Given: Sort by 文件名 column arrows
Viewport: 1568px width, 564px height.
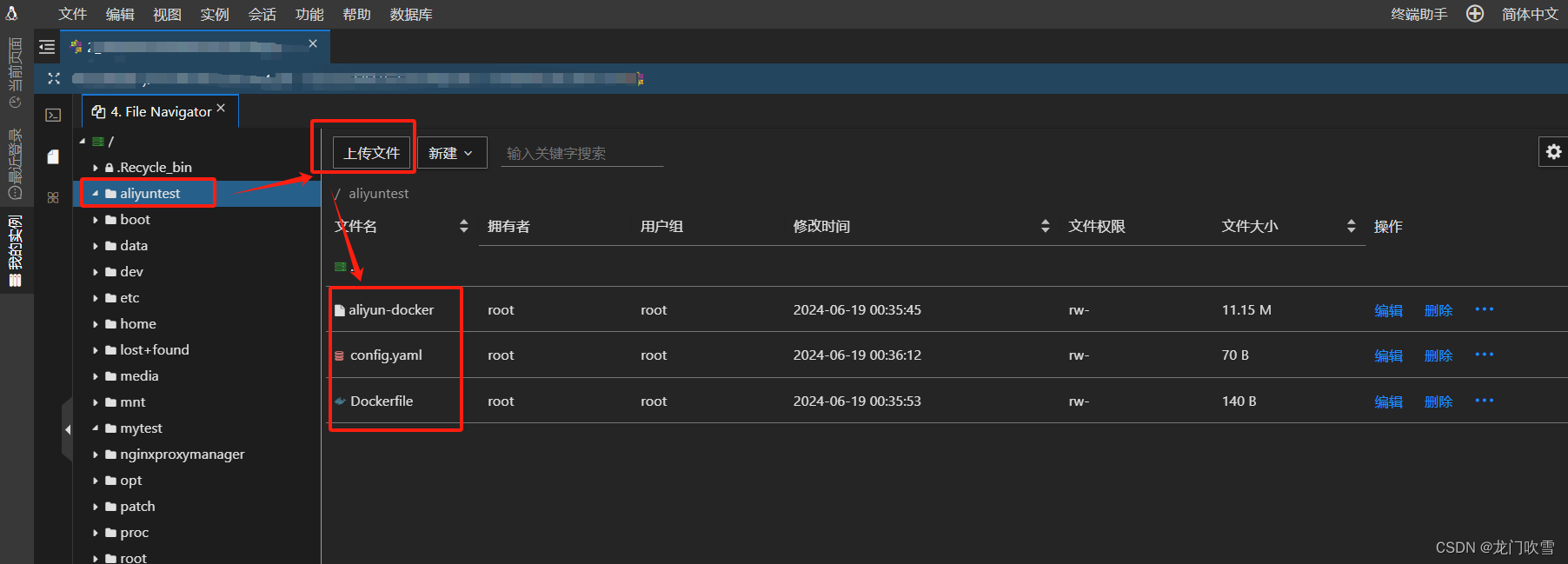Looking at the screenshot, I should tap(463, 226).
